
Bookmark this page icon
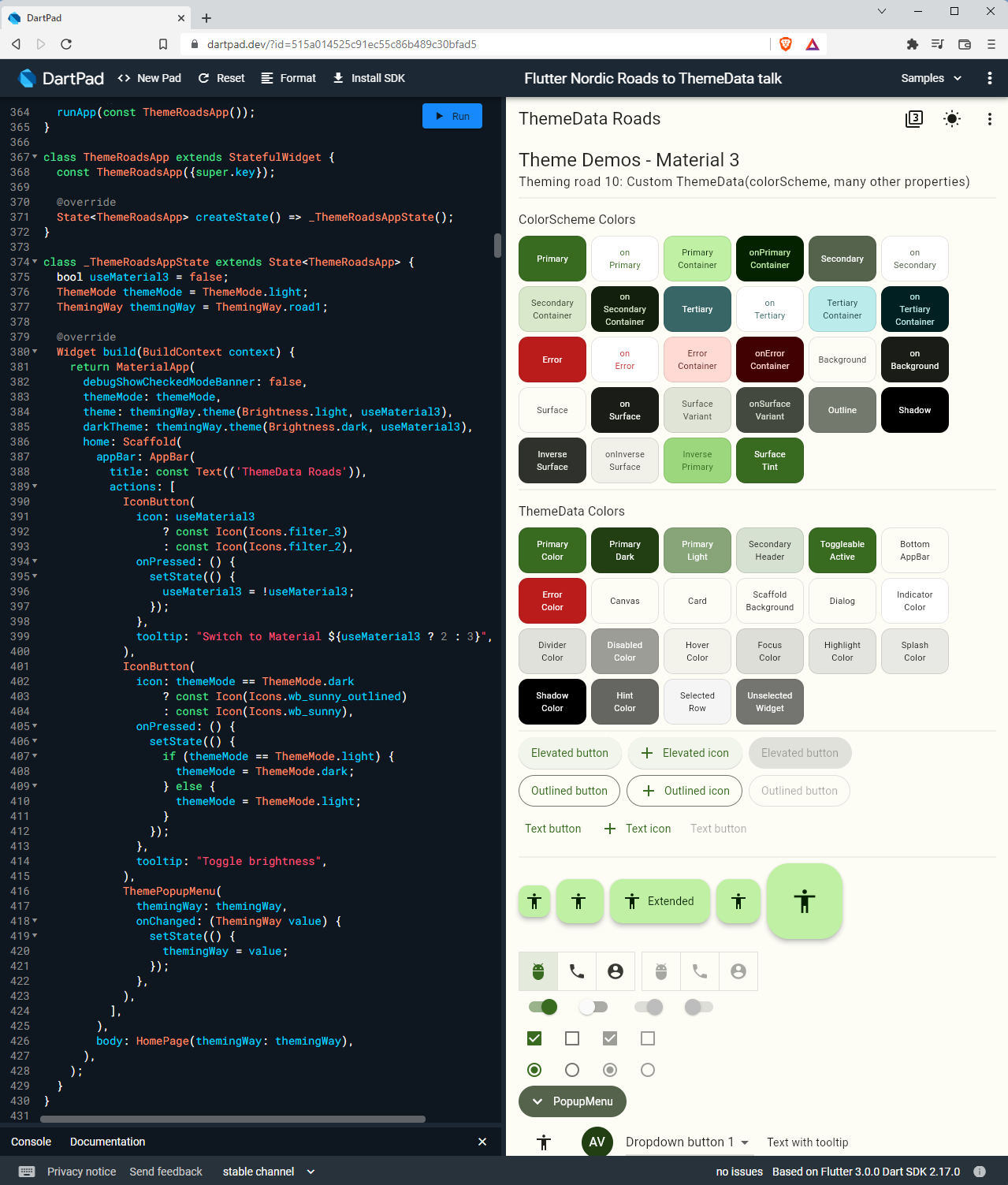(163, 44)
